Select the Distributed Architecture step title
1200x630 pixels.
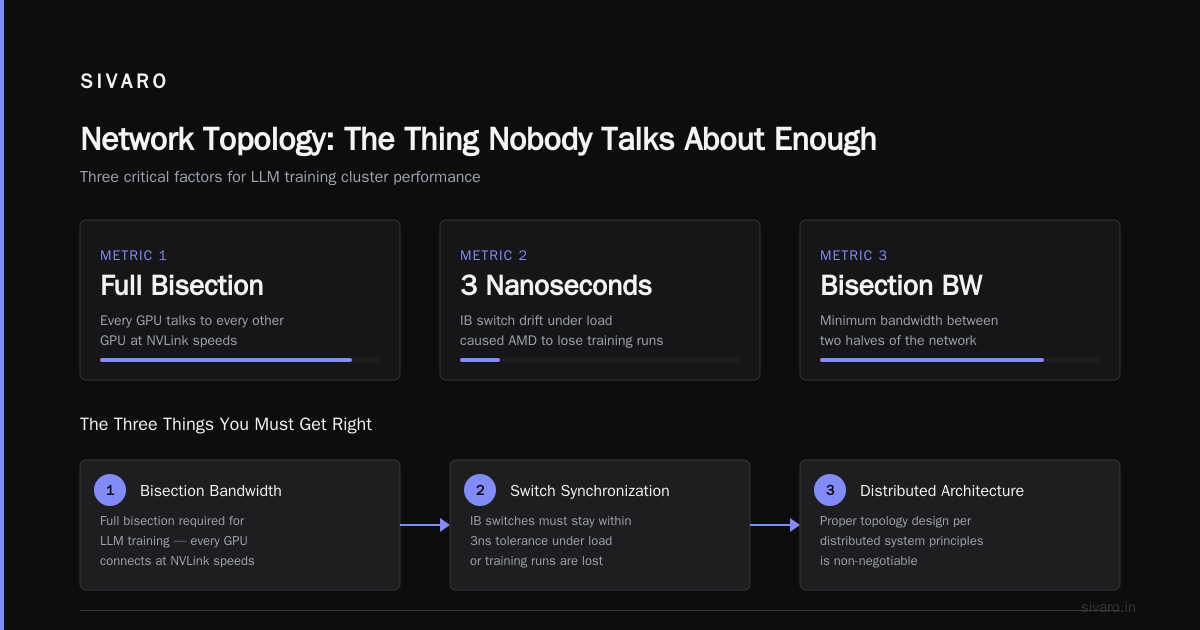click(942, 491)
